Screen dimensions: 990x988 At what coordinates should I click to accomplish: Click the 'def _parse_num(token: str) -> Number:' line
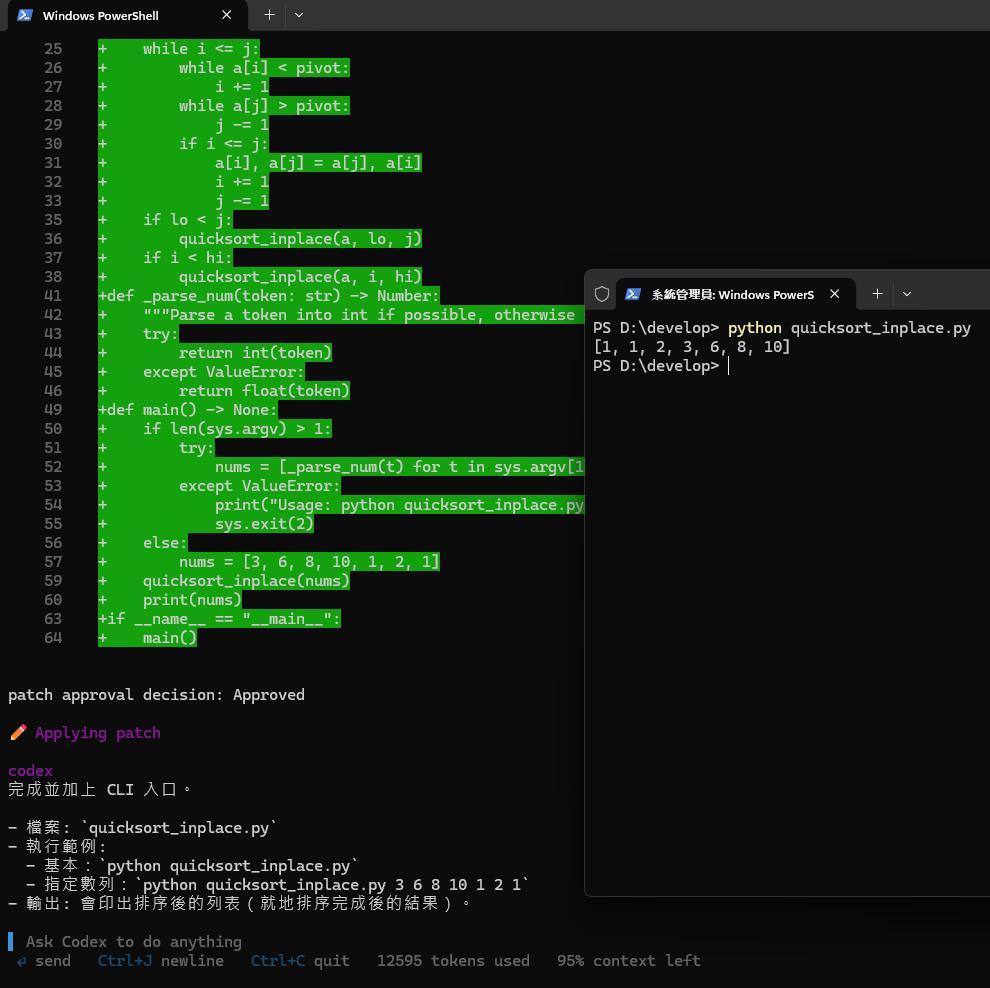point(268,295)
